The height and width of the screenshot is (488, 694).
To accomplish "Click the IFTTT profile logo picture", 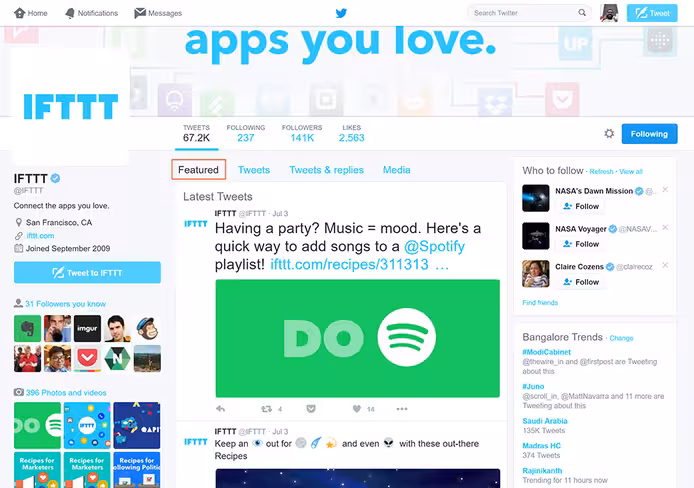I will 71,107.
